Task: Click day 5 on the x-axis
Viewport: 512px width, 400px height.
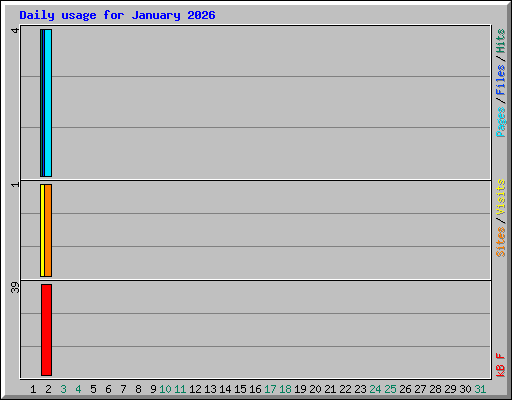Action: pos(93,389)
